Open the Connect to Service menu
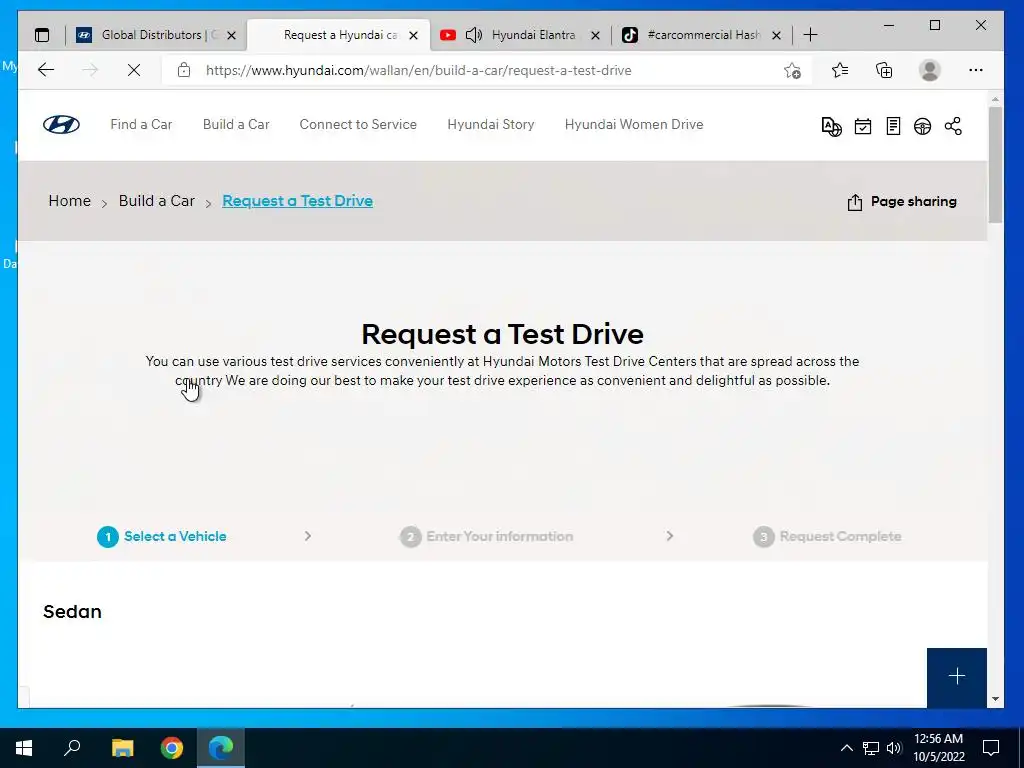Image resolution: width=1024 pixels, height=768 pixels. [x=358, y=124]
